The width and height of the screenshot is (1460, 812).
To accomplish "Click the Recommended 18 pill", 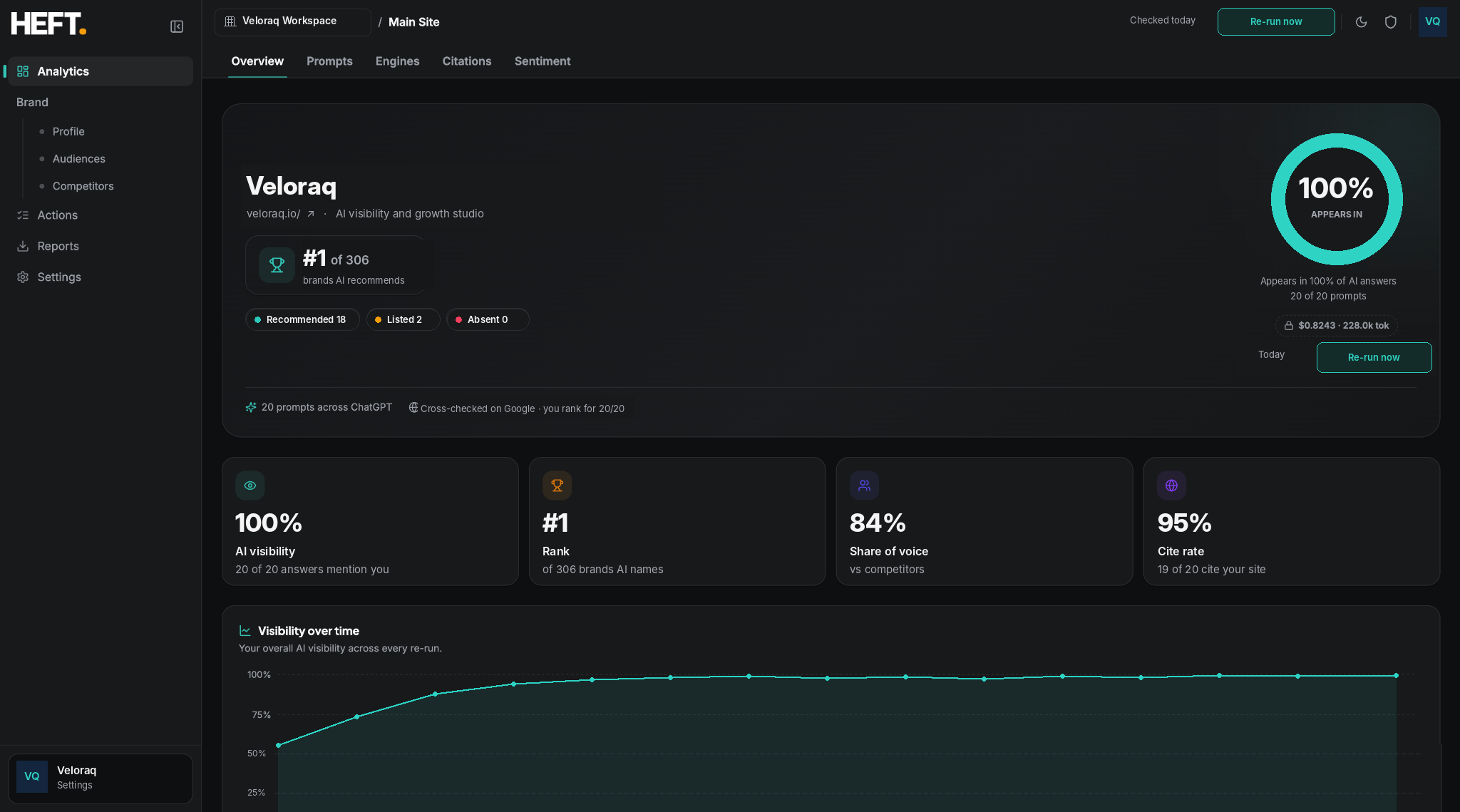I will [302, 319].
